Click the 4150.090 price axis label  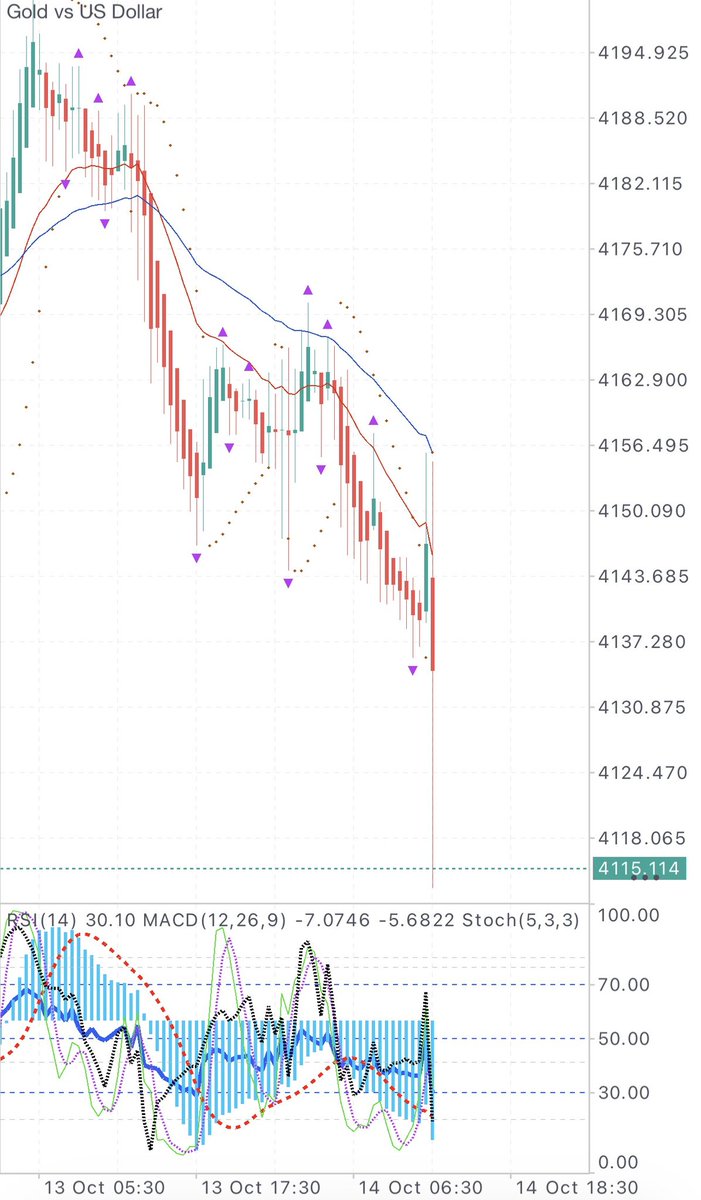click(x=642, y=511)
